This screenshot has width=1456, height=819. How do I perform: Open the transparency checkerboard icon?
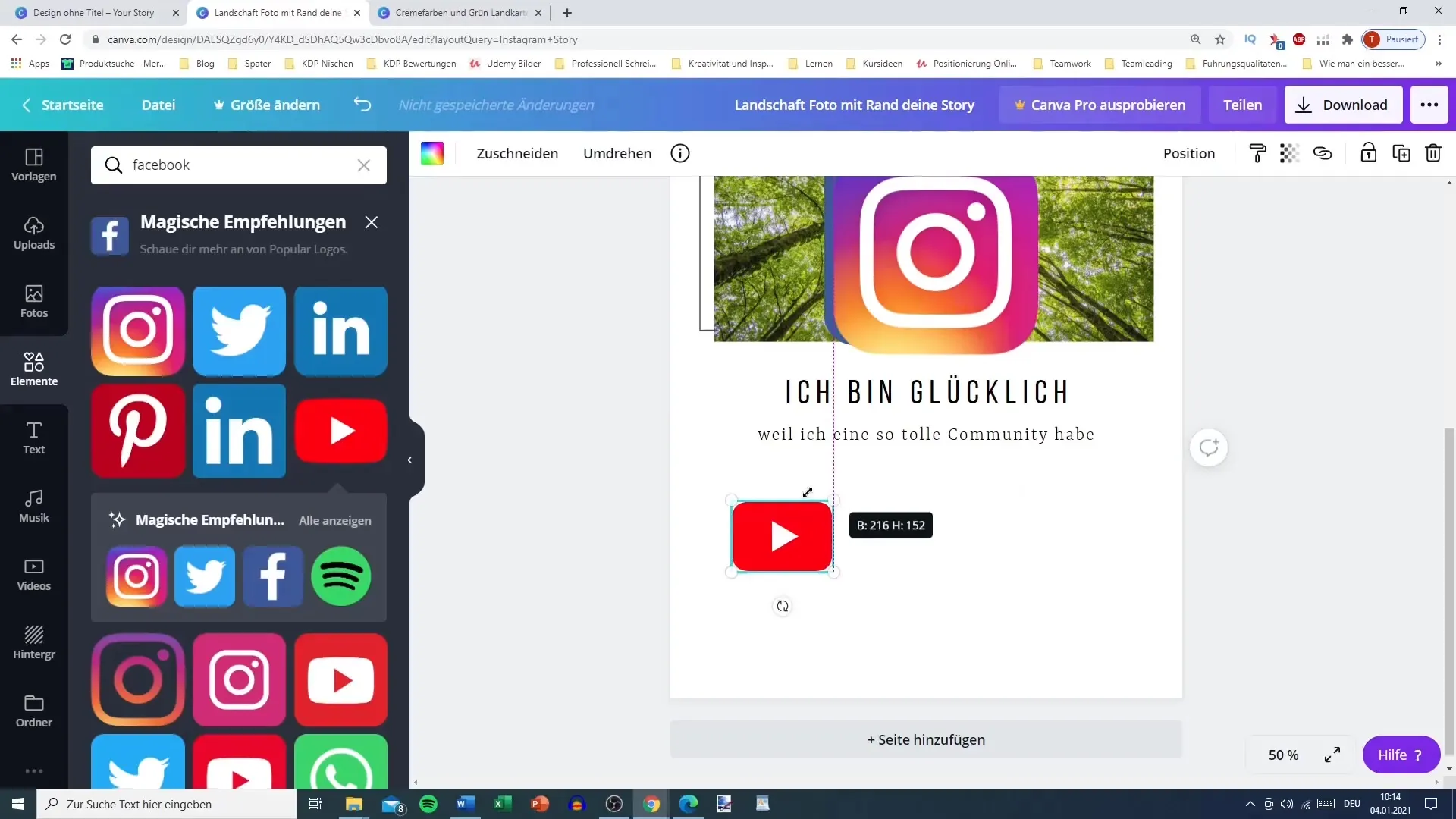click(1289, 153)
